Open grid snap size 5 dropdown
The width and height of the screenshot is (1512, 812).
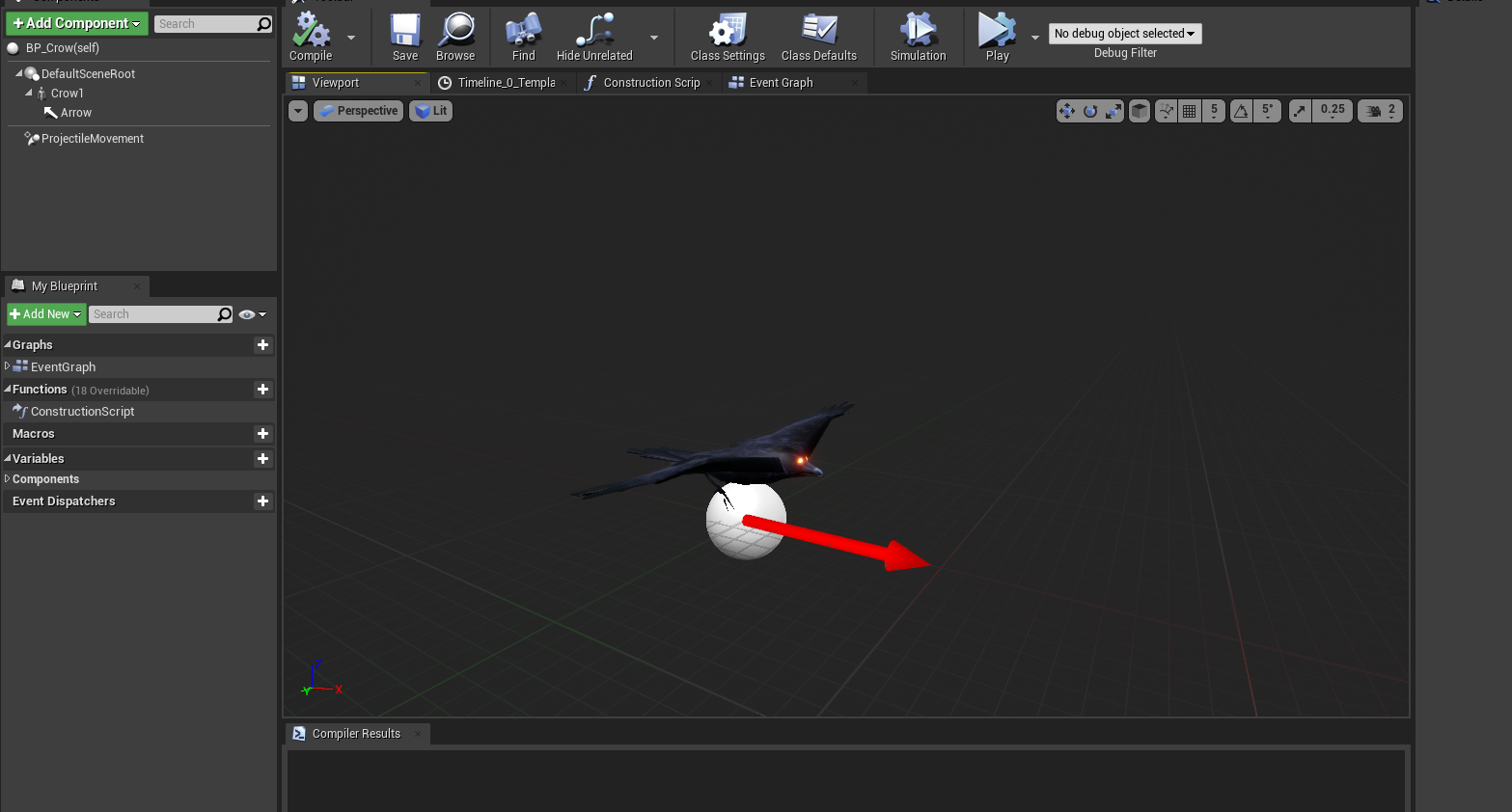1214,111
